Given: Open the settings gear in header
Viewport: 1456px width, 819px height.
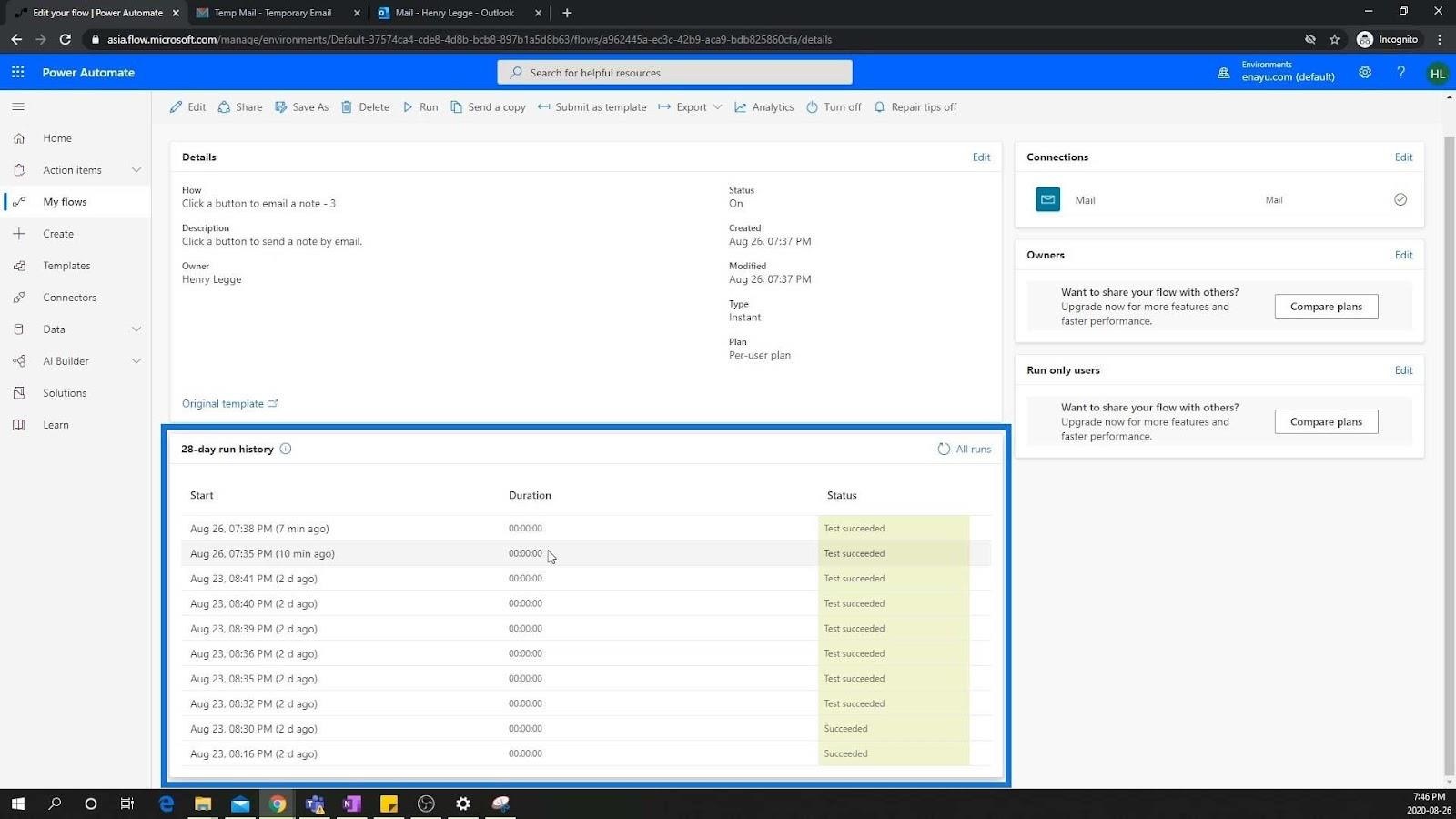Looking at the screenshot, I should click(1365, 73).
